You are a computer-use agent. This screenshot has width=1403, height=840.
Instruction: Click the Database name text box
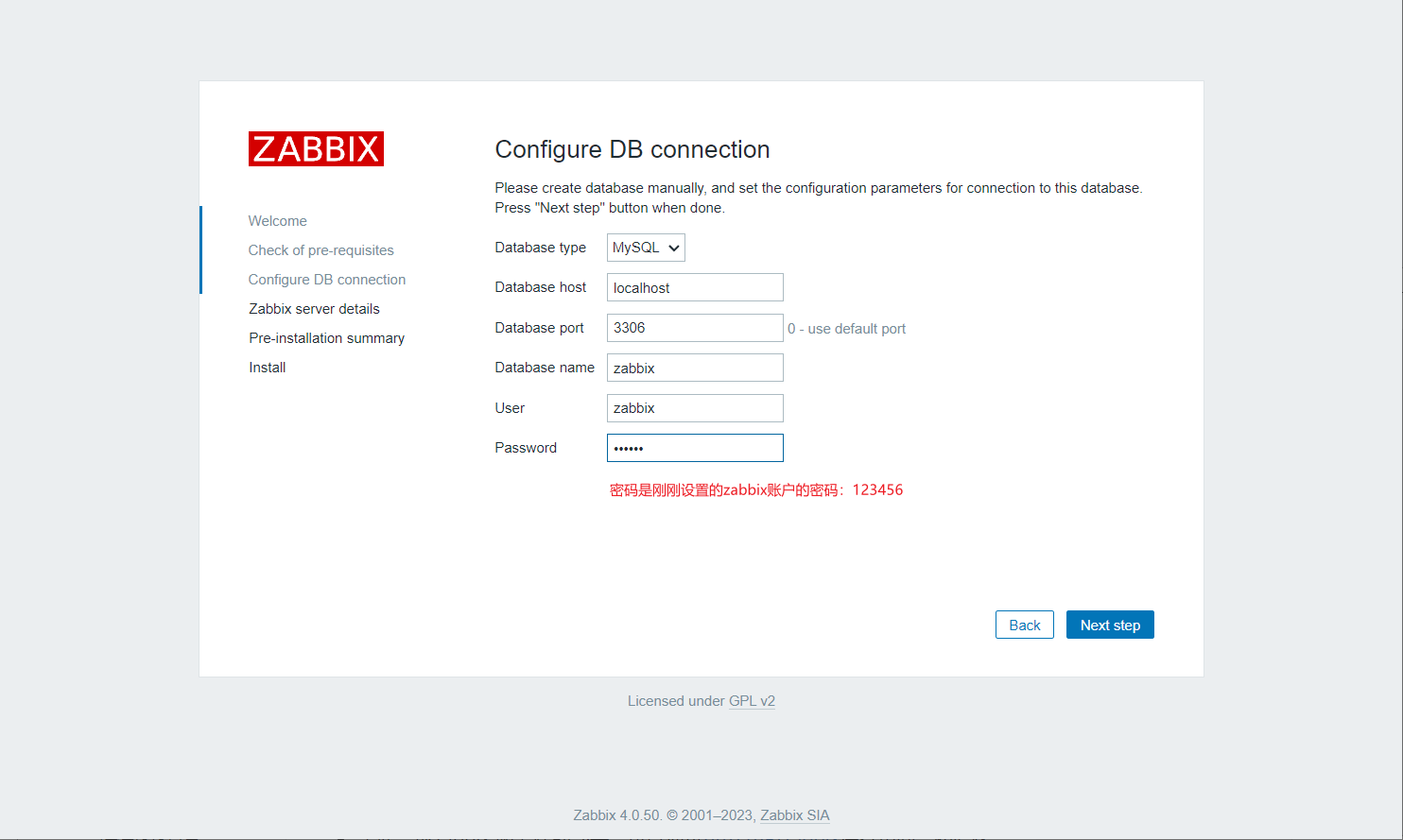tap(695, 369)
